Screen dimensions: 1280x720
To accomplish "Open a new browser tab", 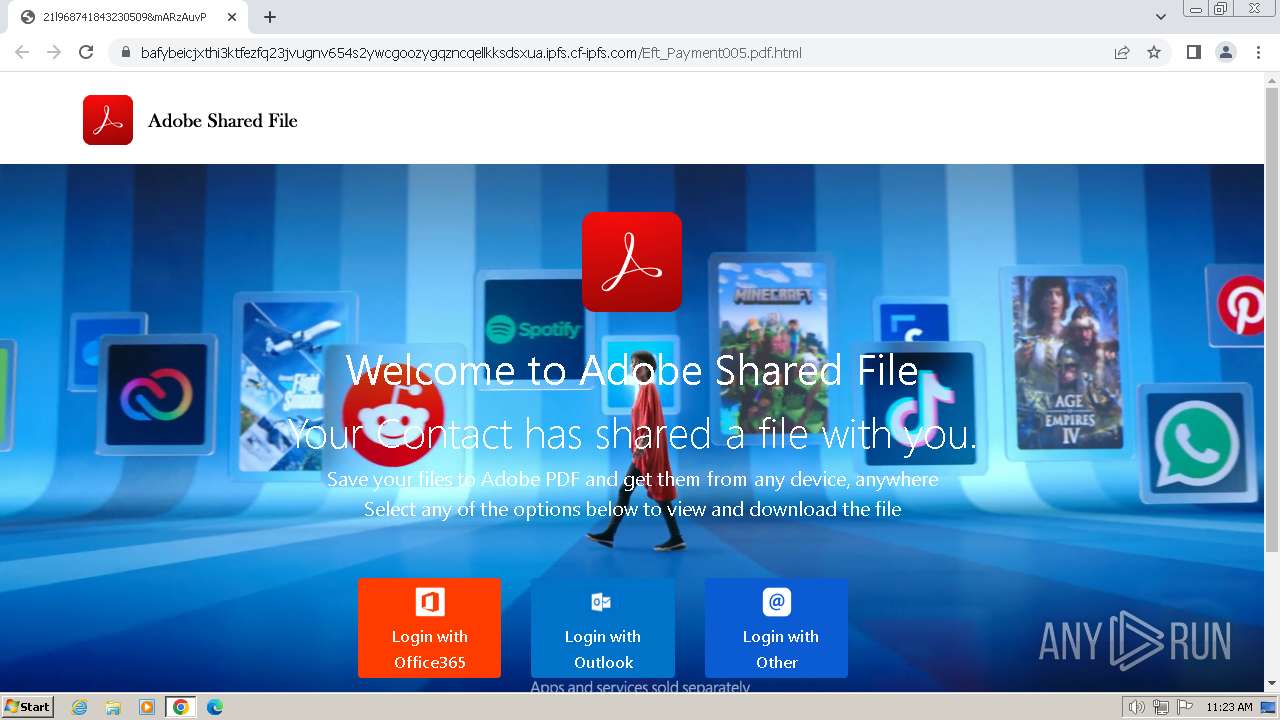I will [270, 17].
